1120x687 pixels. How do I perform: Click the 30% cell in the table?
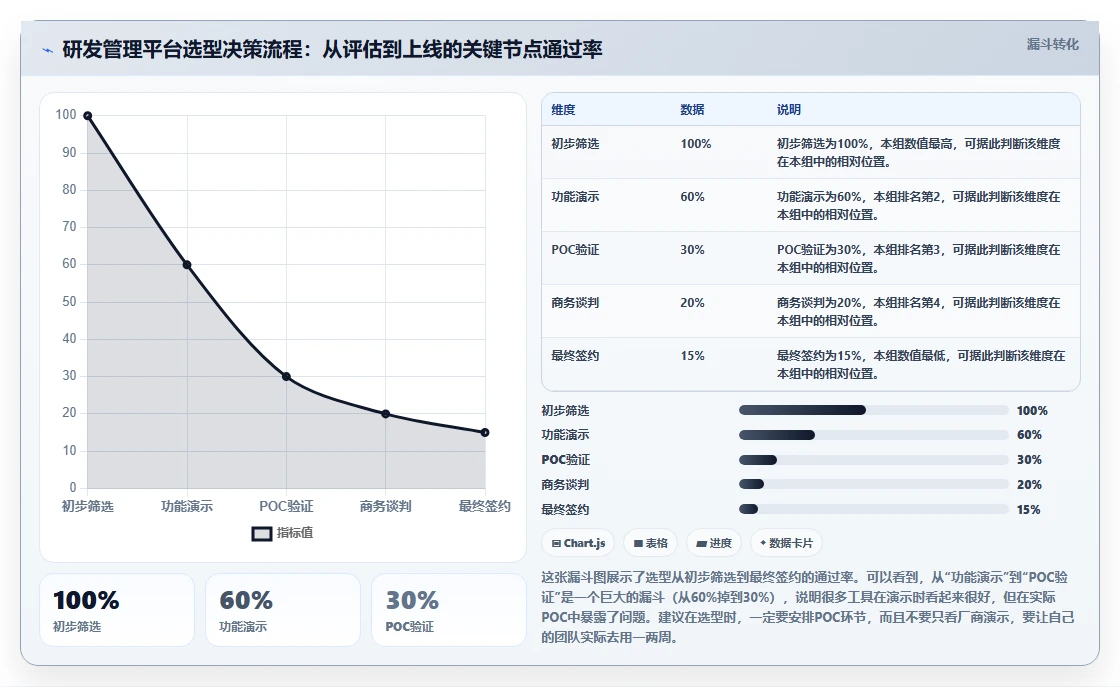pyautogui.click(x=692, y=249)
